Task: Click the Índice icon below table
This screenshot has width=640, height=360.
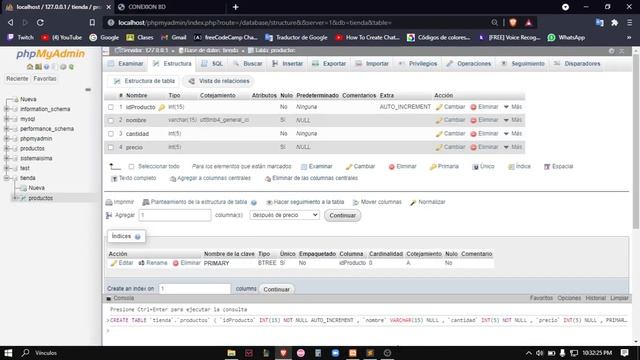Action: click(511, 167)
